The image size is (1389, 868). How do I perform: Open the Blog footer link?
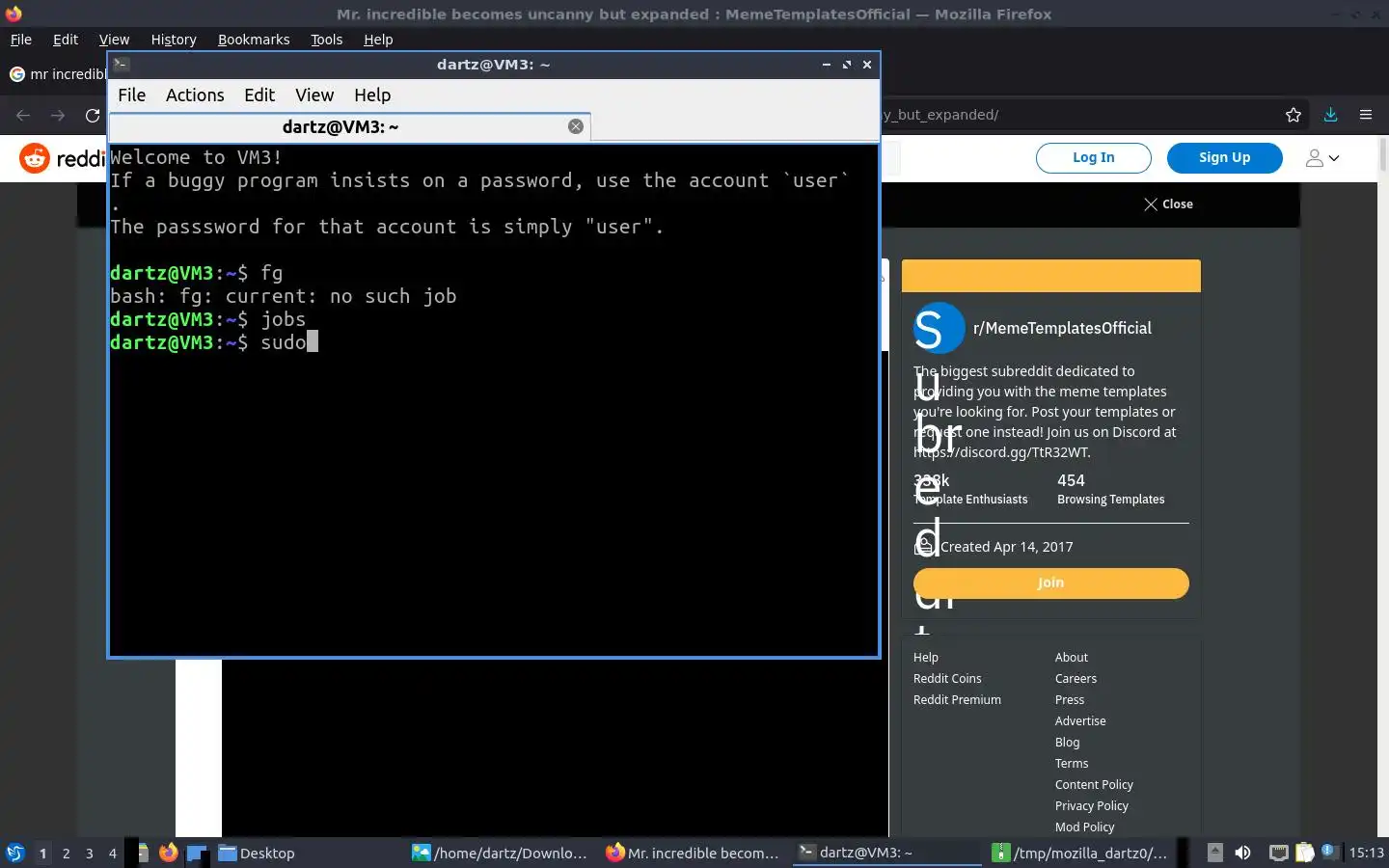(1067, 743)
